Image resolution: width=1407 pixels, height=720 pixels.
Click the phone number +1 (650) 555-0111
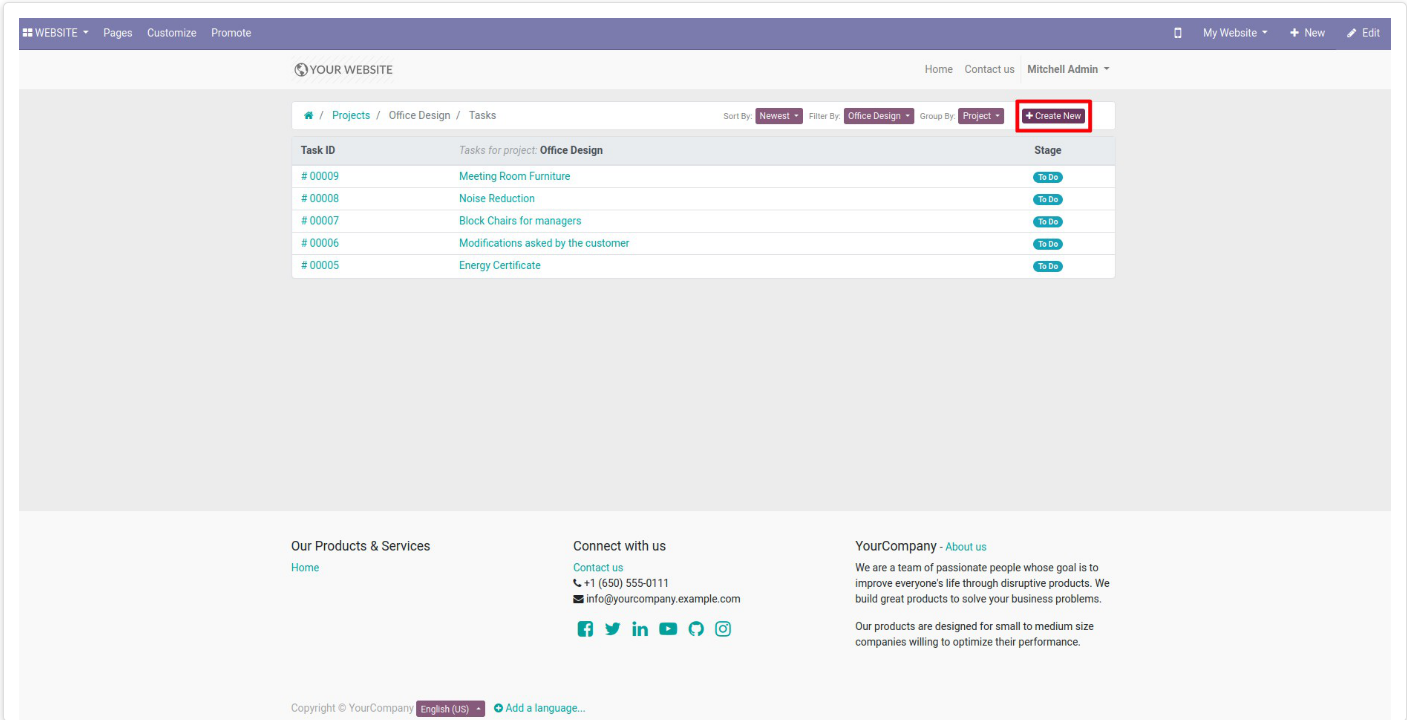pyautogui.click(x=627, y=583)
